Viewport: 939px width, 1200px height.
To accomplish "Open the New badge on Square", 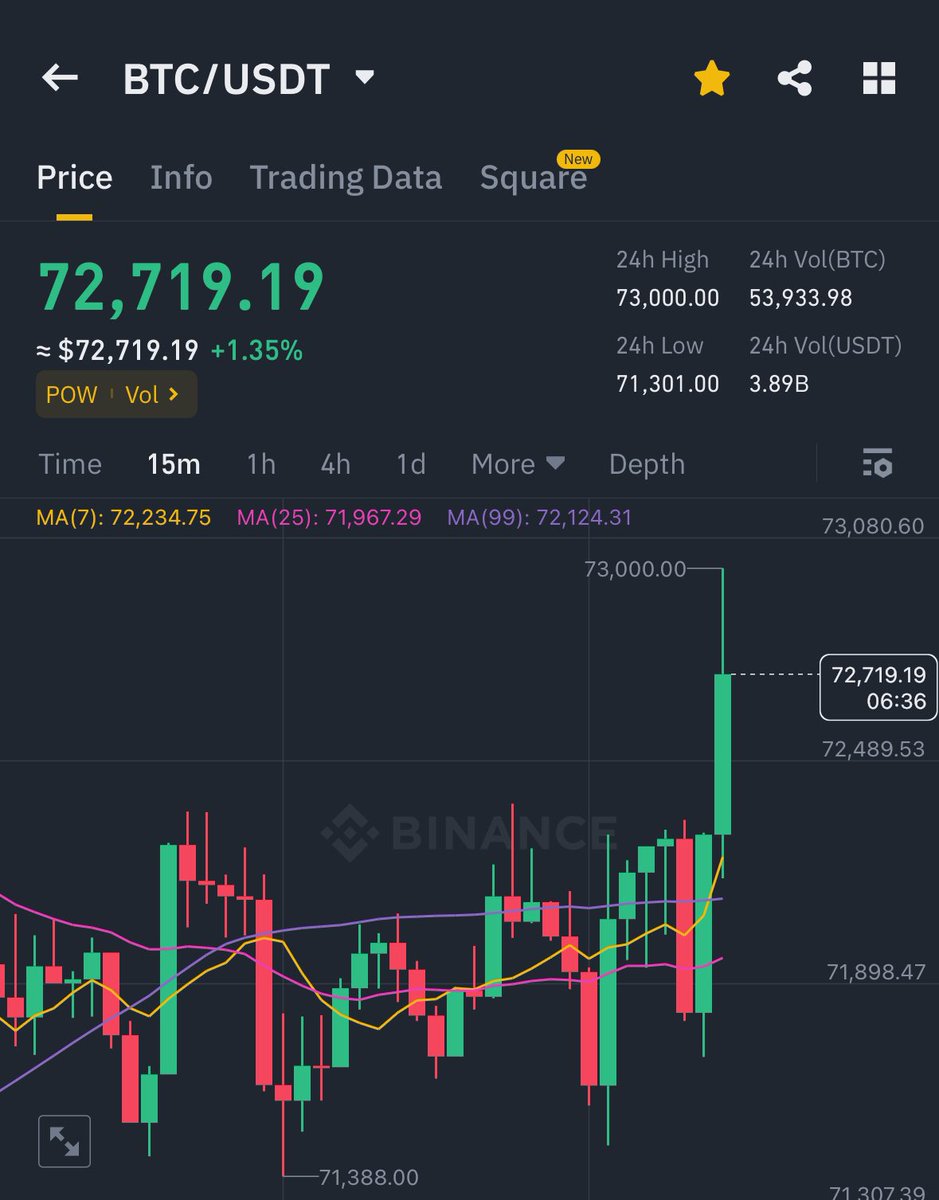I will pos(578,158).
